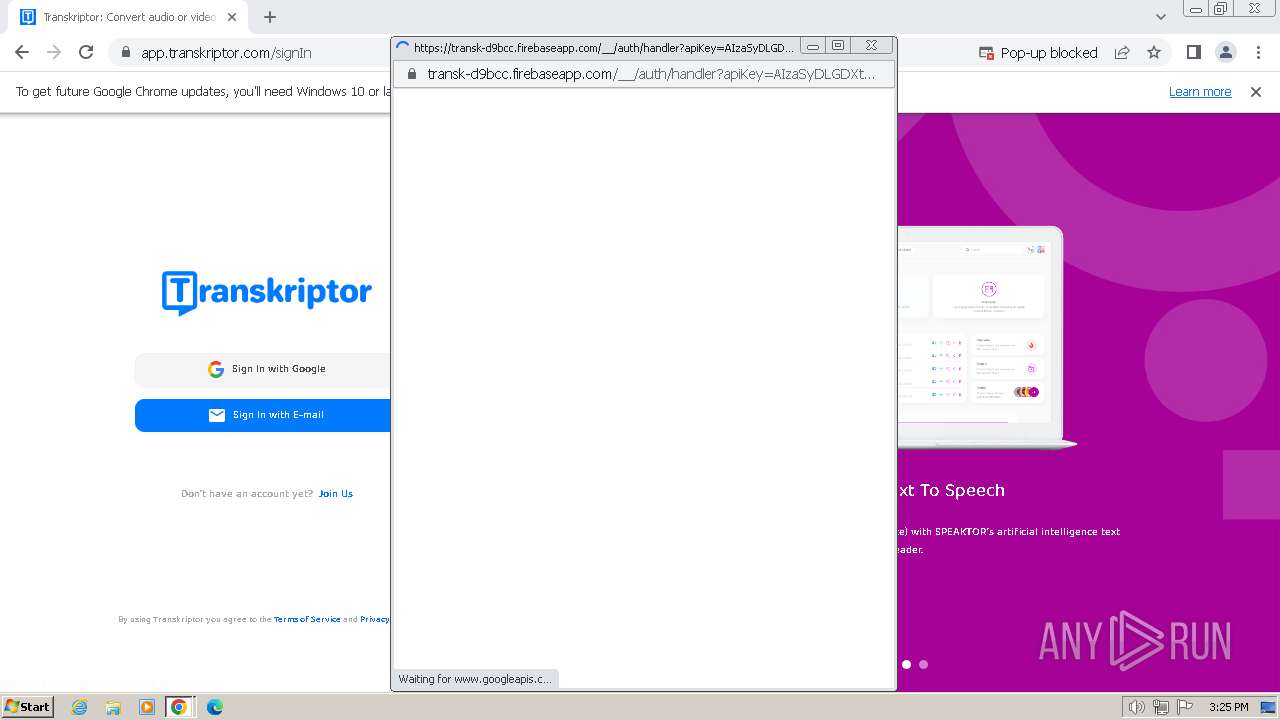Maximize the firebaseapp popup window
This screenshot has height=720, width=1280.
tap(839, 46)
